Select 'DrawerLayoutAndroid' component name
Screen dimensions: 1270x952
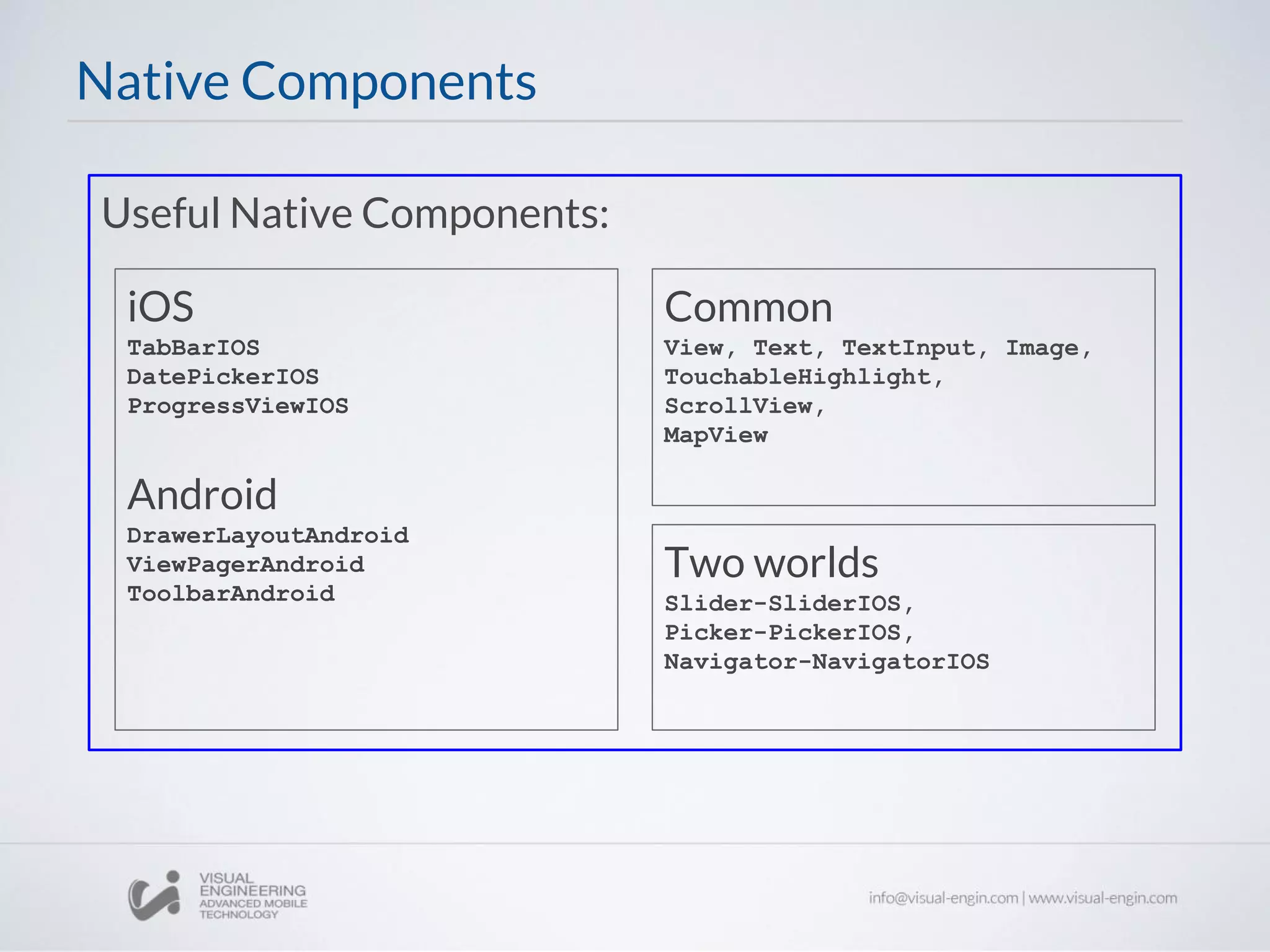(268, 535)
